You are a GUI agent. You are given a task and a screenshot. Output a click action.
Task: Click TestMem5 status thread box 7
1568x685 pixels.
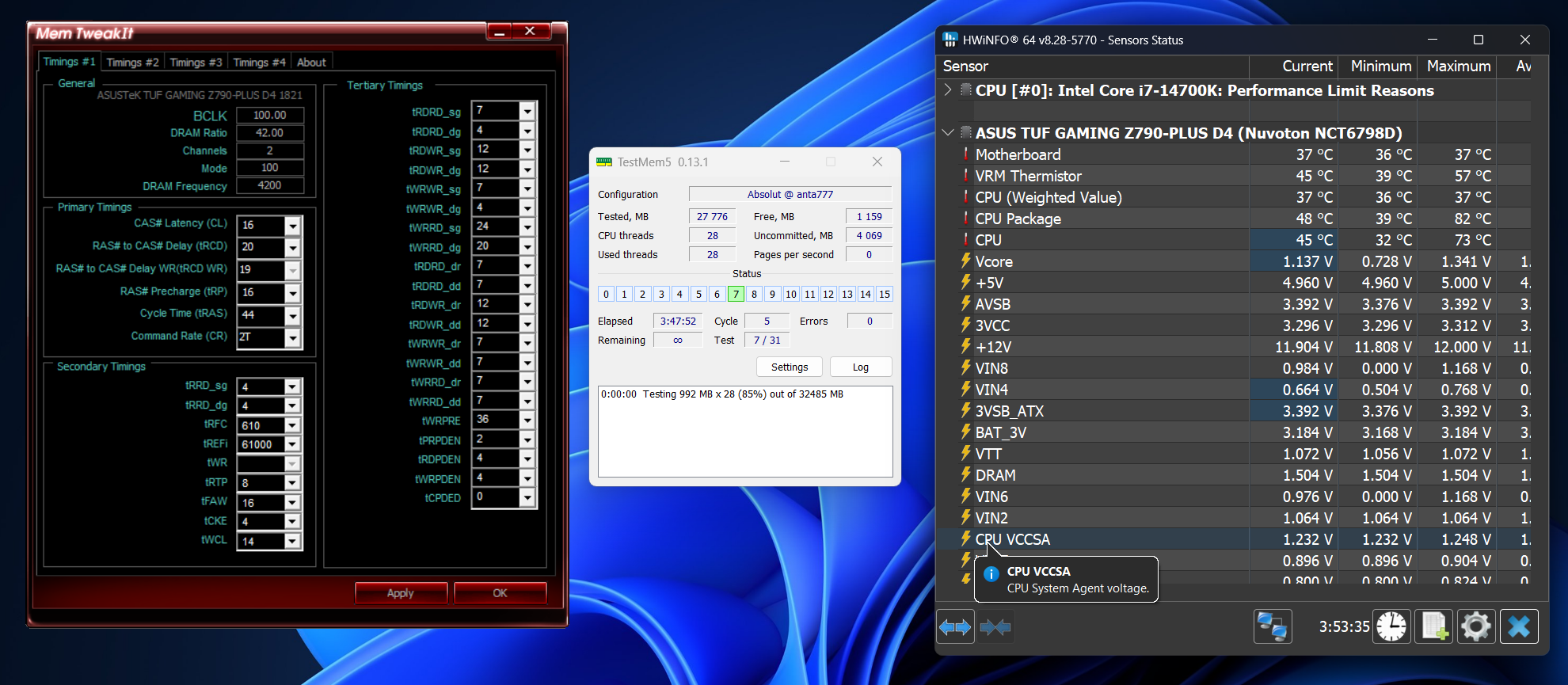(736, 295)
